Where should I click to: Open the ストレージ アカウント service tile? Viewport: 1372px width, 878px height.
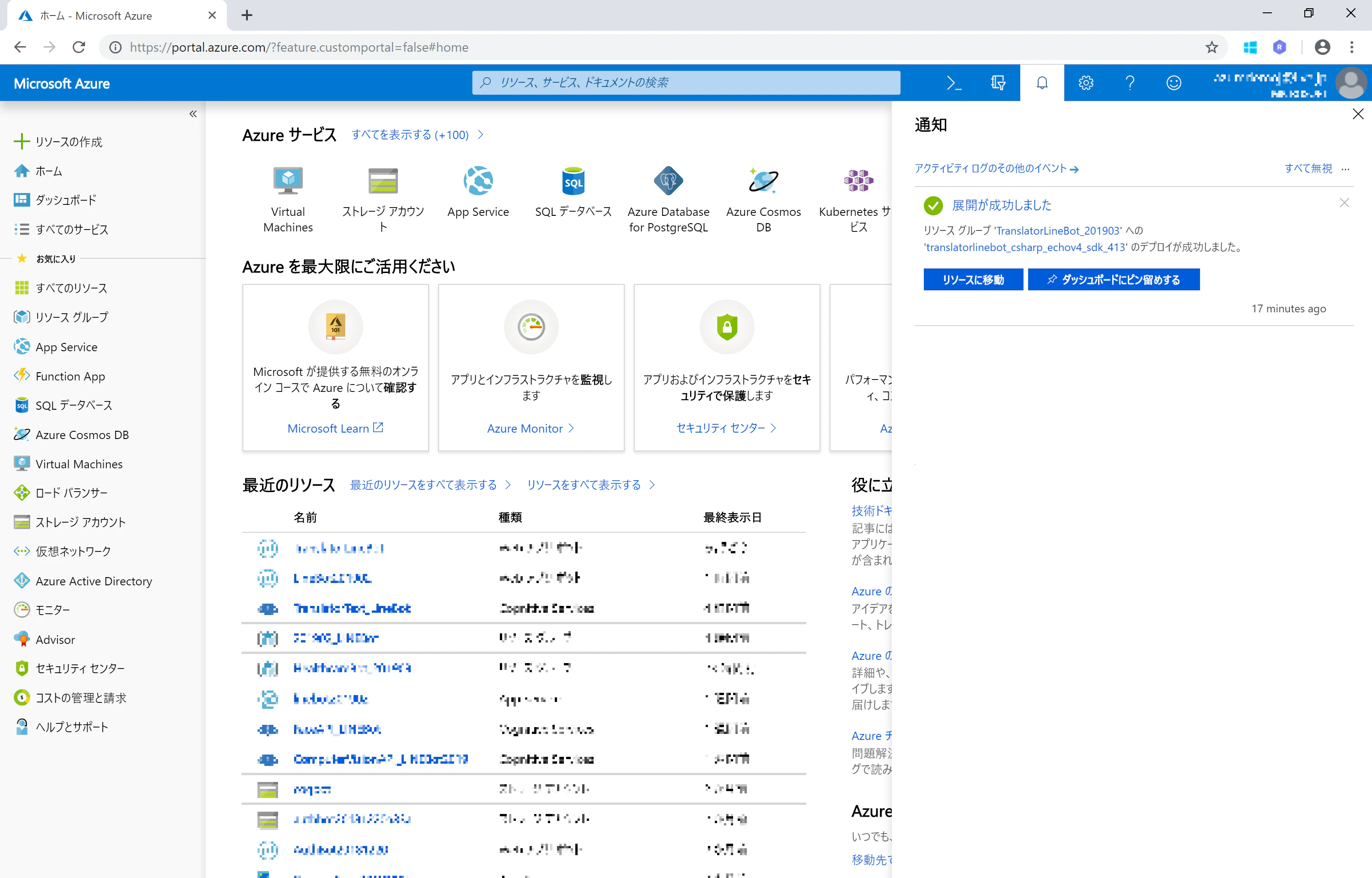click(x=383, y=199)
